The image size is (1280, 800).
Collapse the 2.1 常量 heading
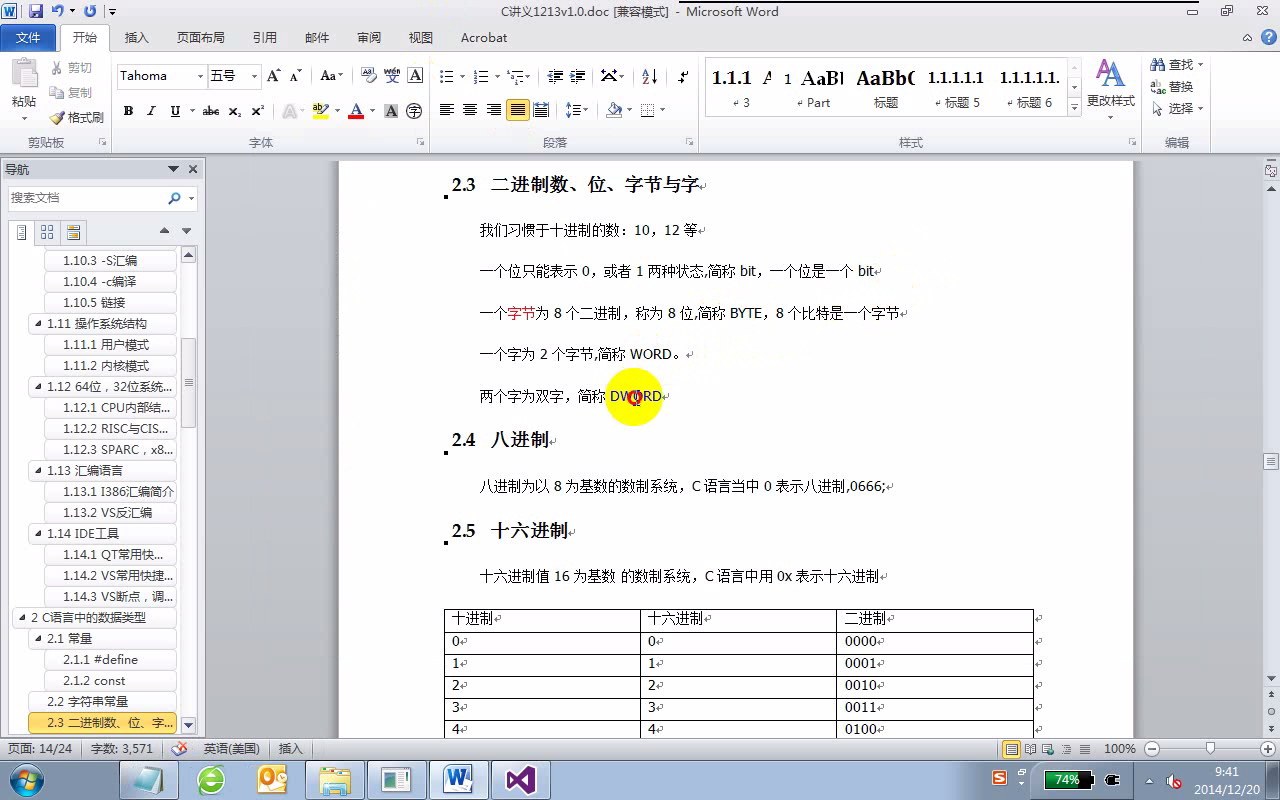click(38, 639)
